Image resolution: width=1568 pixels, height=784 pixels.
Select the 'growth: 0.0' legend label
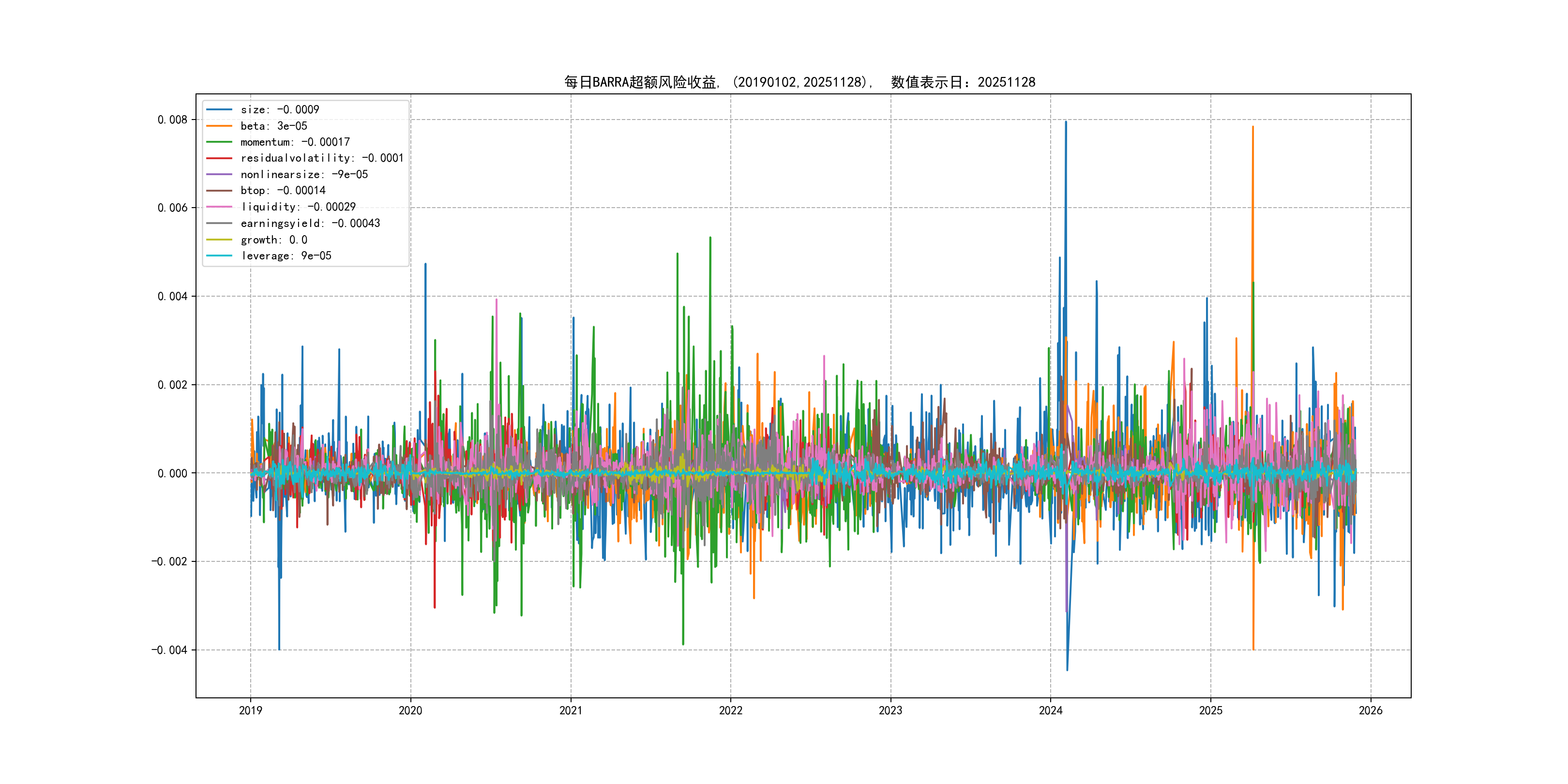click(274, 240)
